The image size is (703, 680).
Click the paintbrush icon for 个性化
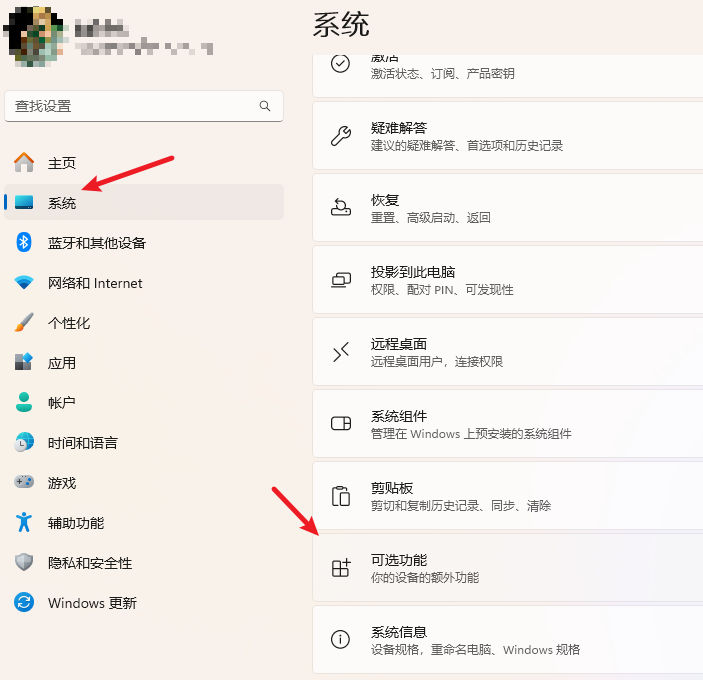[x=24, y=323]
